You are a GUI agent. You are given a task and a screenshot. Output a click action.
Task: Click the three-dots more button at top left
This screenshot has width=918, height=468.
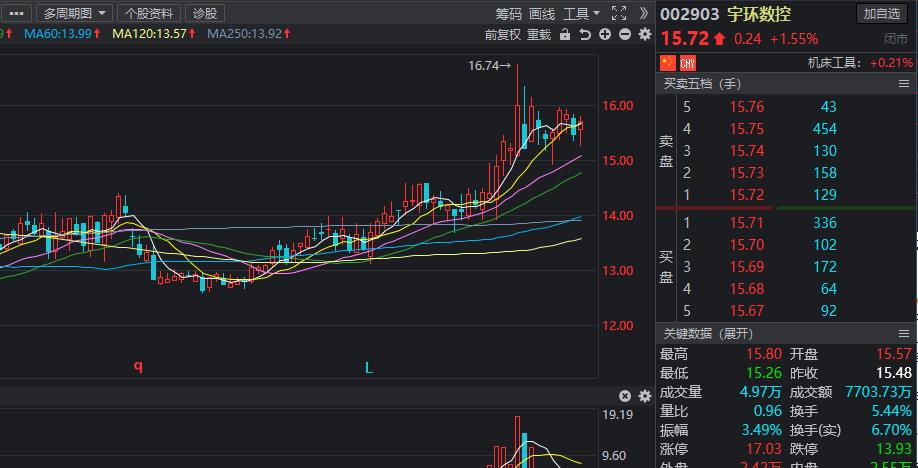pos(17,13)
